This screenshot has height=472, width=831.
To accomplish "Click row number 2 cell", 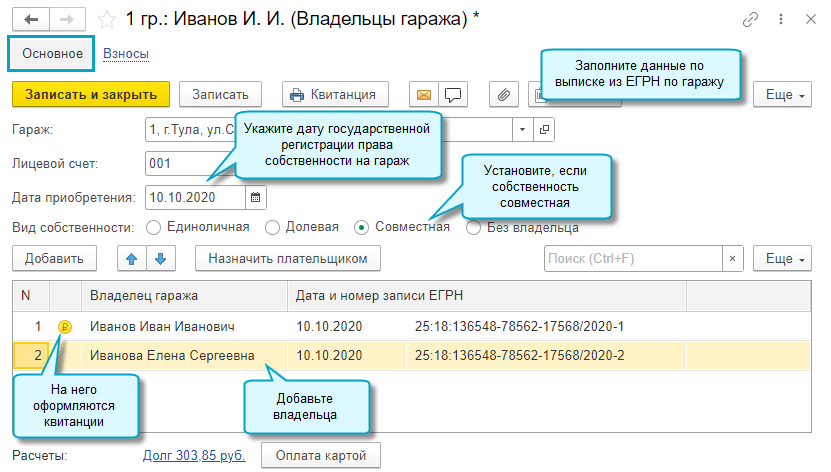I will click(x=31, y=355).
